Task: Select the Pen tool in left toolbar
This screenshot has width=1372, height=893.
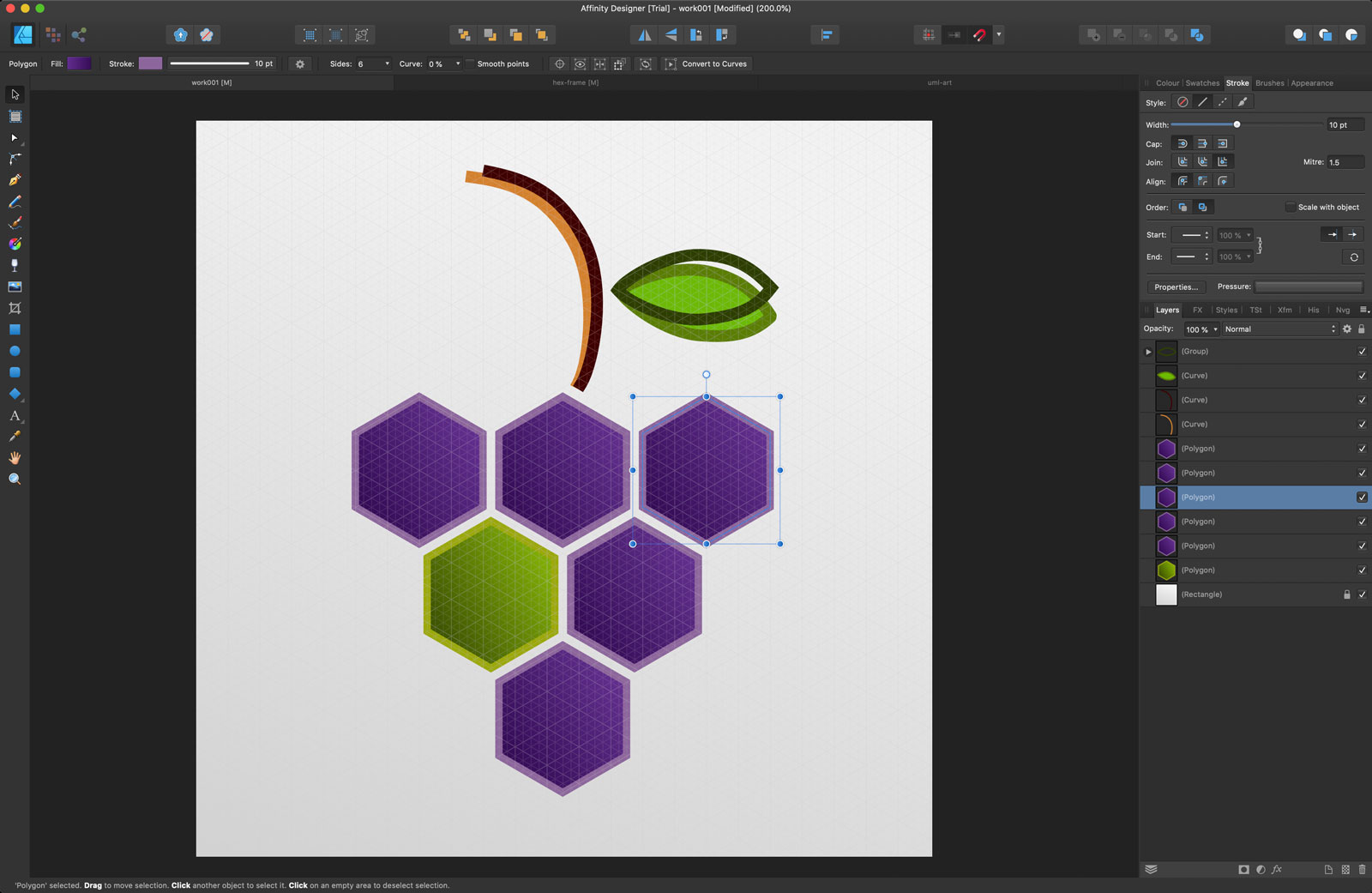Action: (x=15, y=180)
